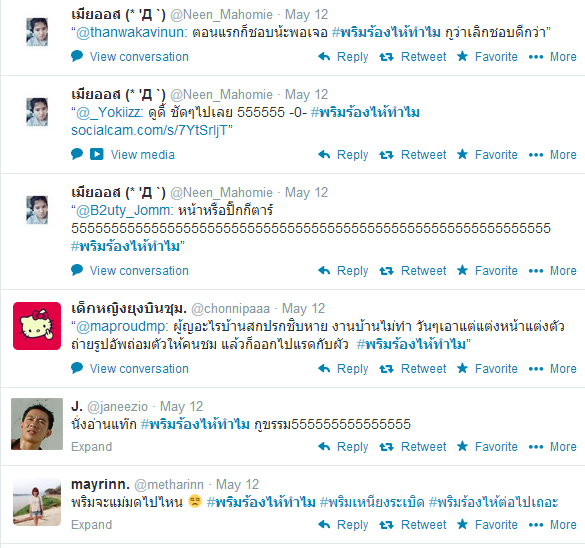The width and height of the screenshot is (585, 548).
Task: Open the @maproudmp mention link
Action: [122, 326]
